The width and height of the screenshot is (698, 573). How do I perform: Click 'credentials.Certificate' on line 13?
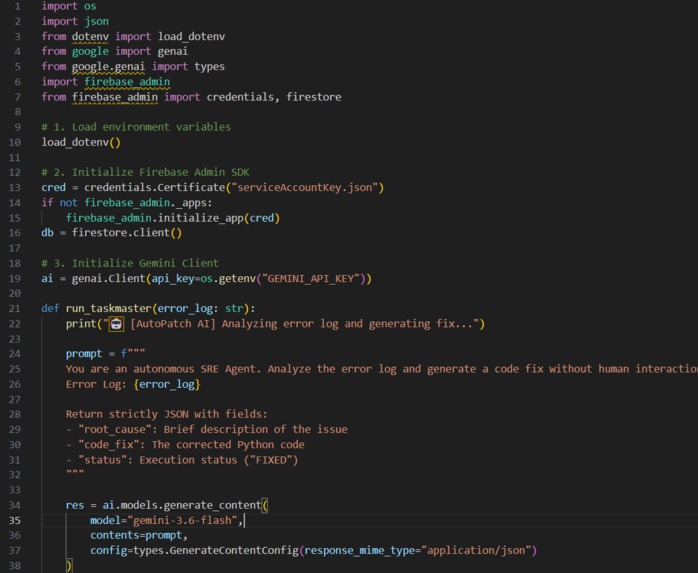[x=154, y=187]
